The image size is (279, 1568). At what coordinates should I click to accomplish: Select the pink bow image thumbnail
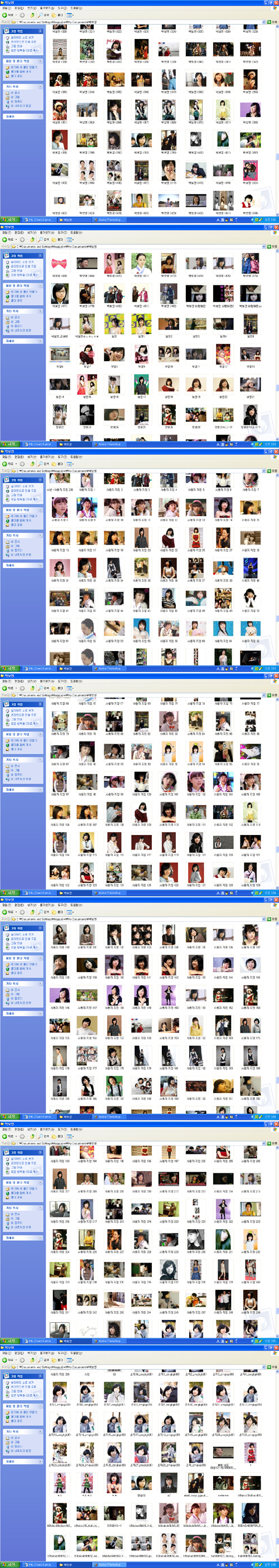60,264
